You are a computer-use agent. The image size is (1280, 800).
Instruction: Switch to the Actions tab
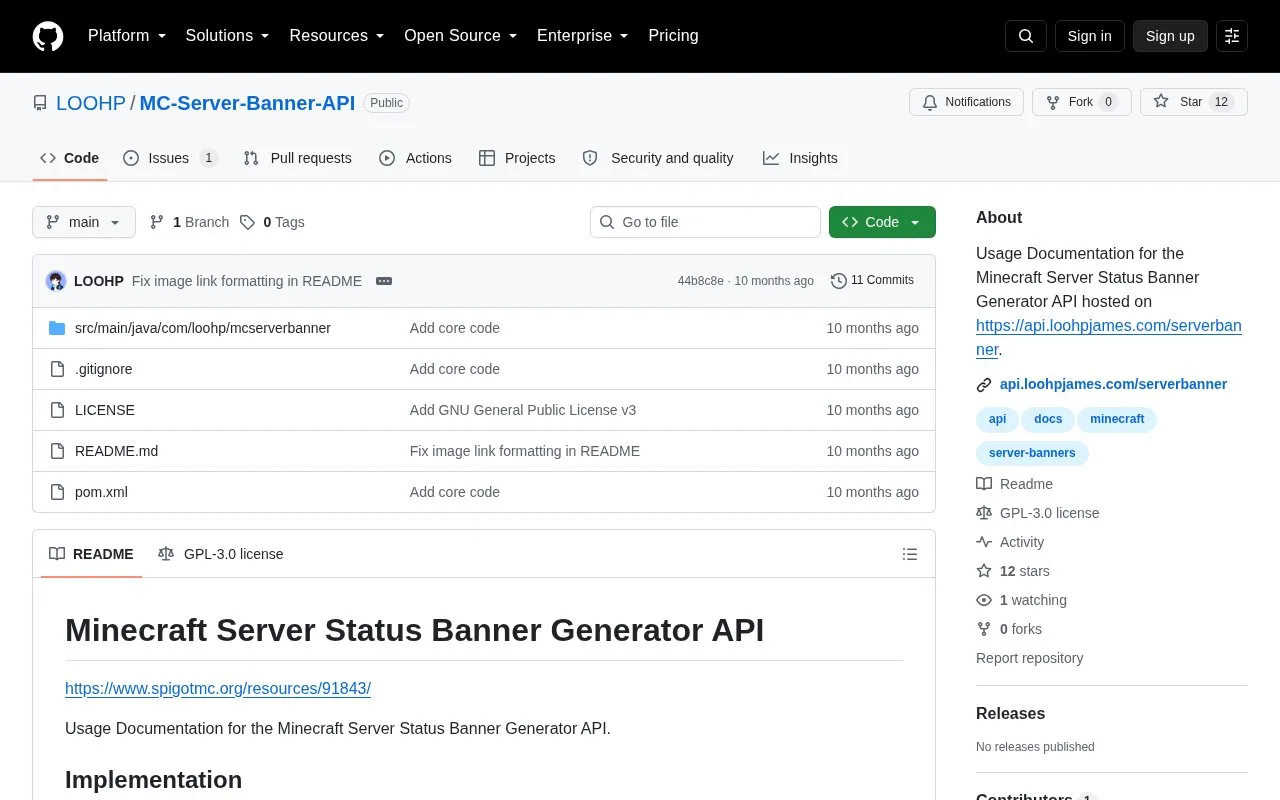coord(415,158)
